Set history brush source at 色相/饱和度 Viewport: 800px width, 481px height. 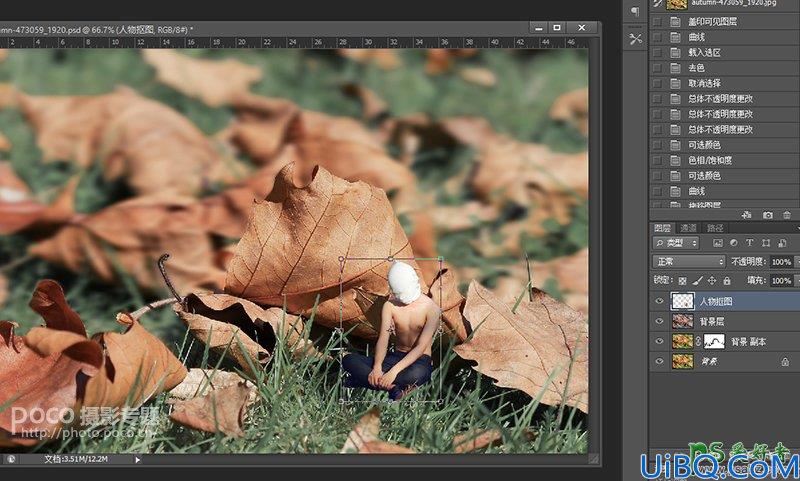(657, 160)
